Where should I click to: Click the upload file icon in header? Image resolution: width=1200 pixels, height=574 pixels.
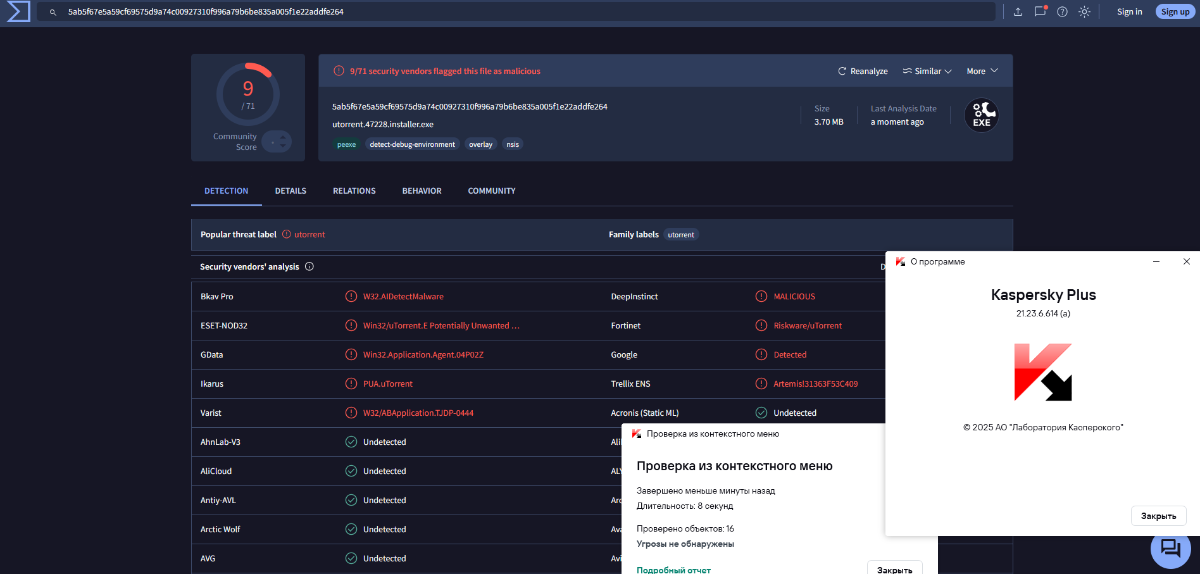pyautogui.click(x=1017, y=12)
